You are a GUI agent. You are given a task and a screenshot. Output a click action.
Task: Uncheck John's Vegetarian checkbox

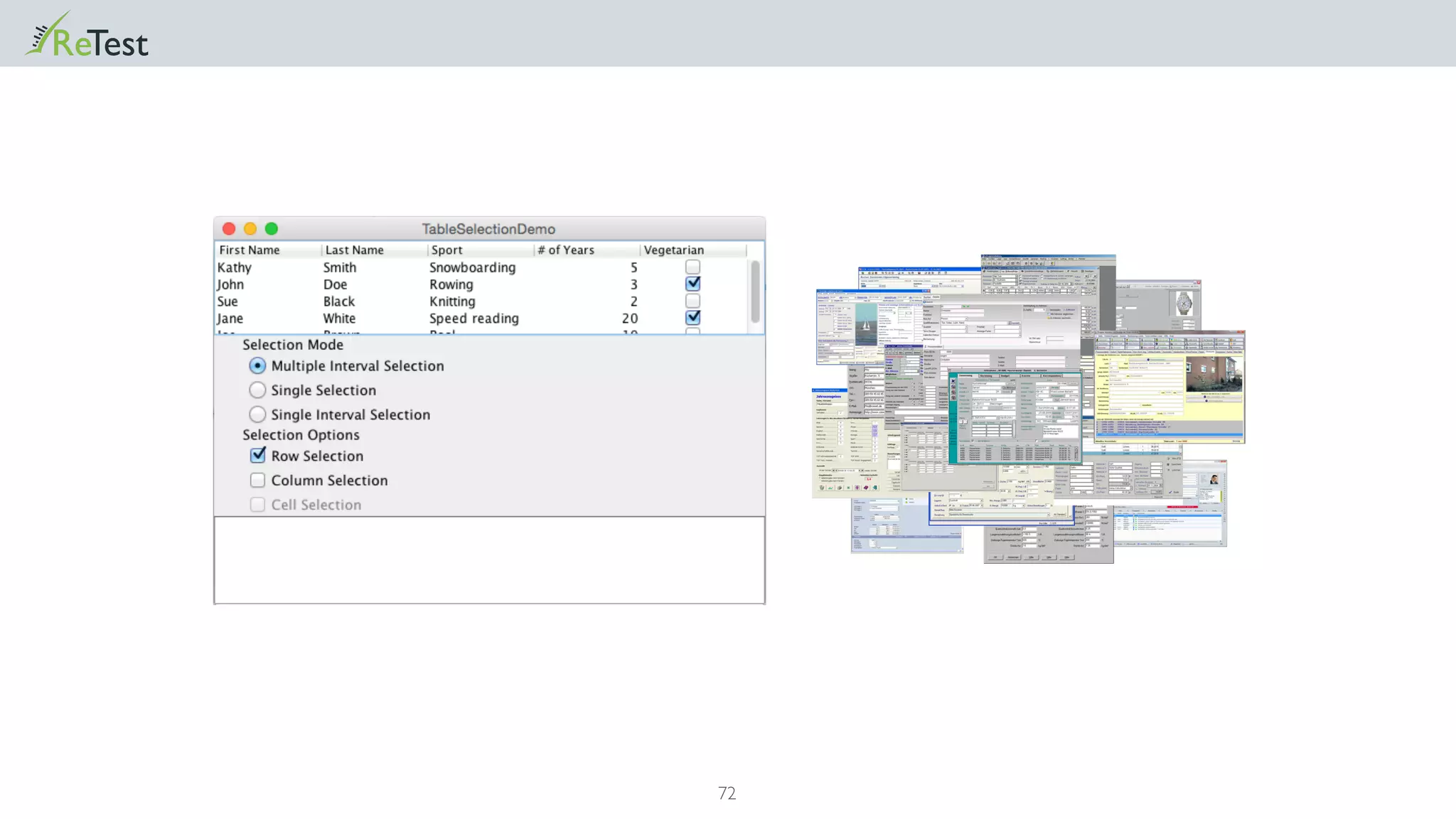point(692,284)
